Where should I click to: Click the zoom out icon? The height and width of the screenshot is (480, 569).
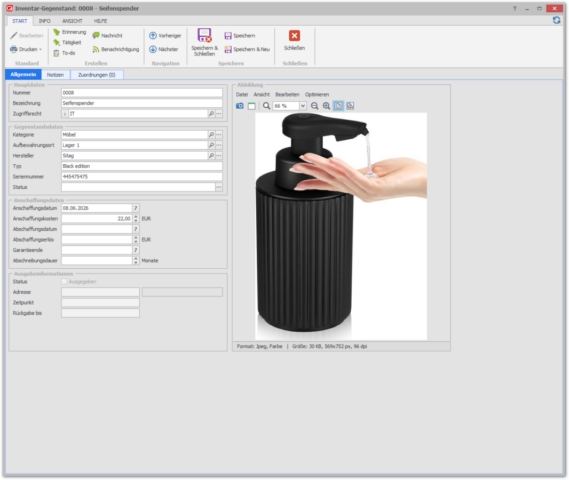(315, 106)
